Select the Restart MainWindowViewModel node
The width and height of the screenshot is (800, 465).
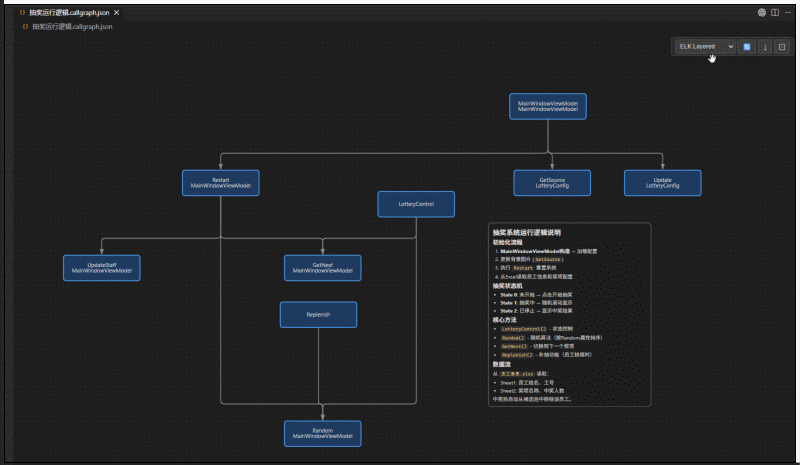[220, 183]
